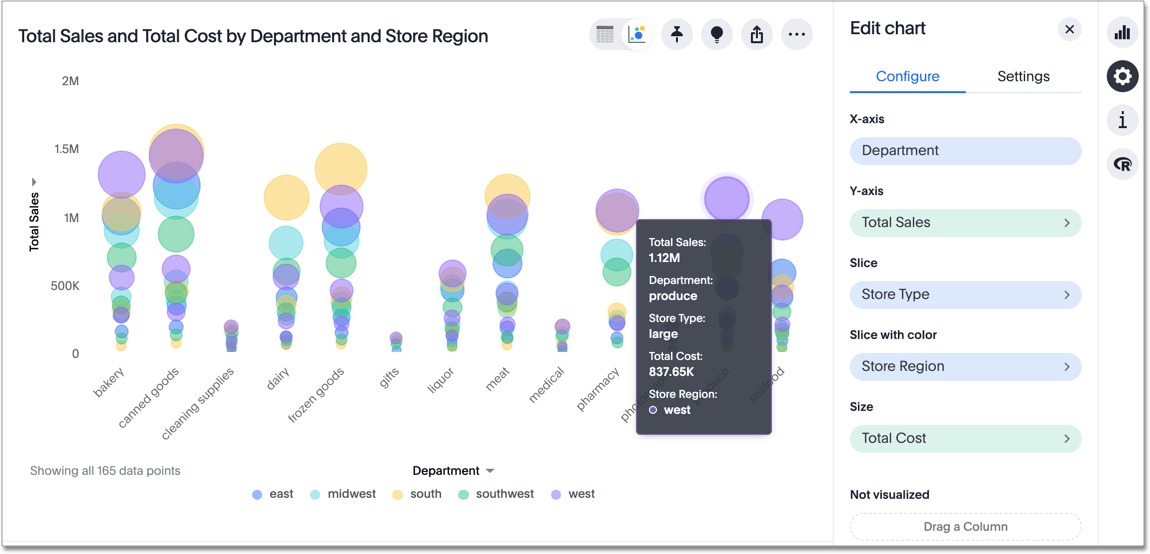Click the south legend color swatch
The image size is (1150, 554).
(x=398, y=495)
